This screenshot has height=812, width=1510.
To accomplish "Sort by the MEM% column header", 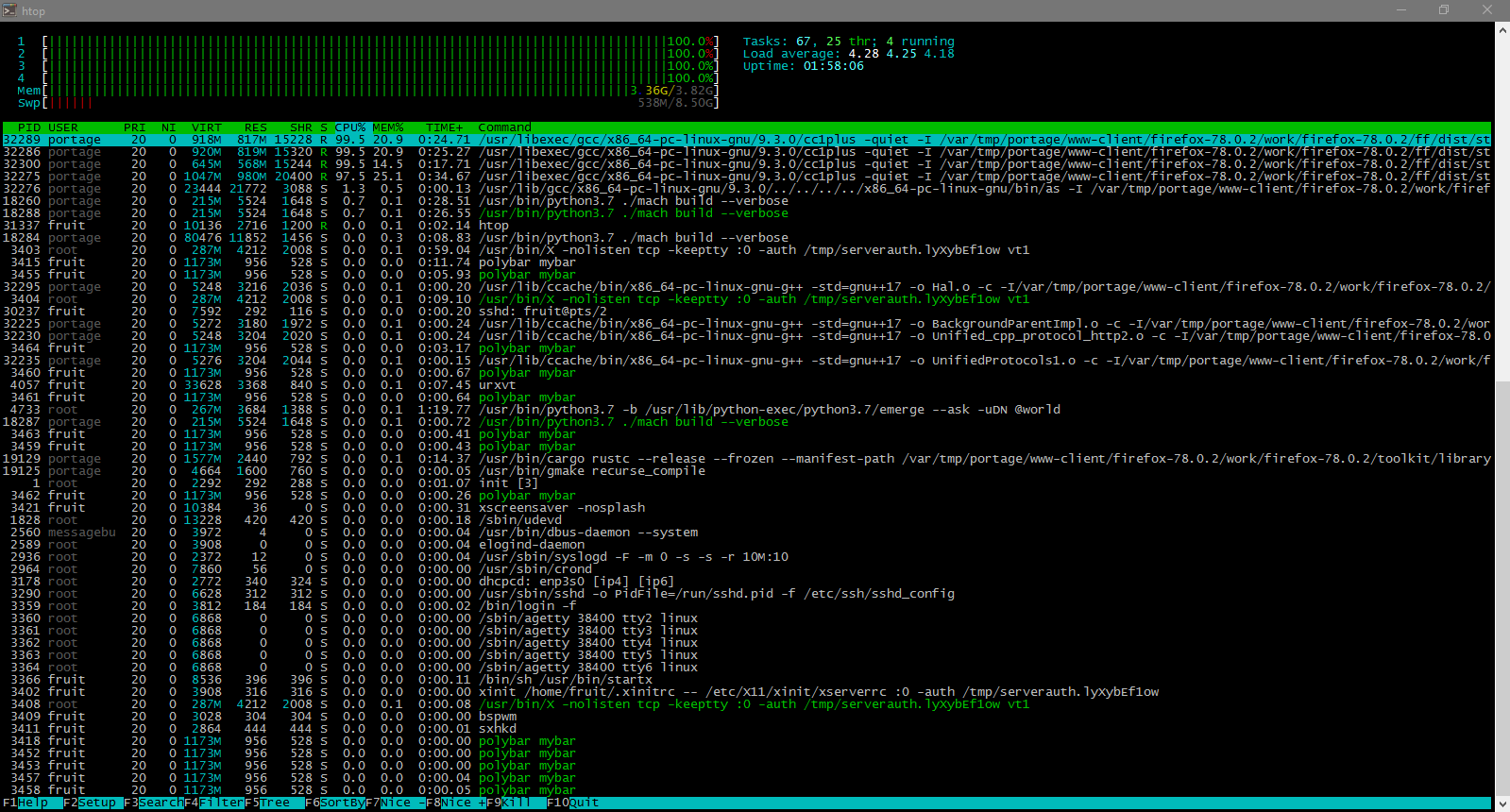I will click(388, 127).
